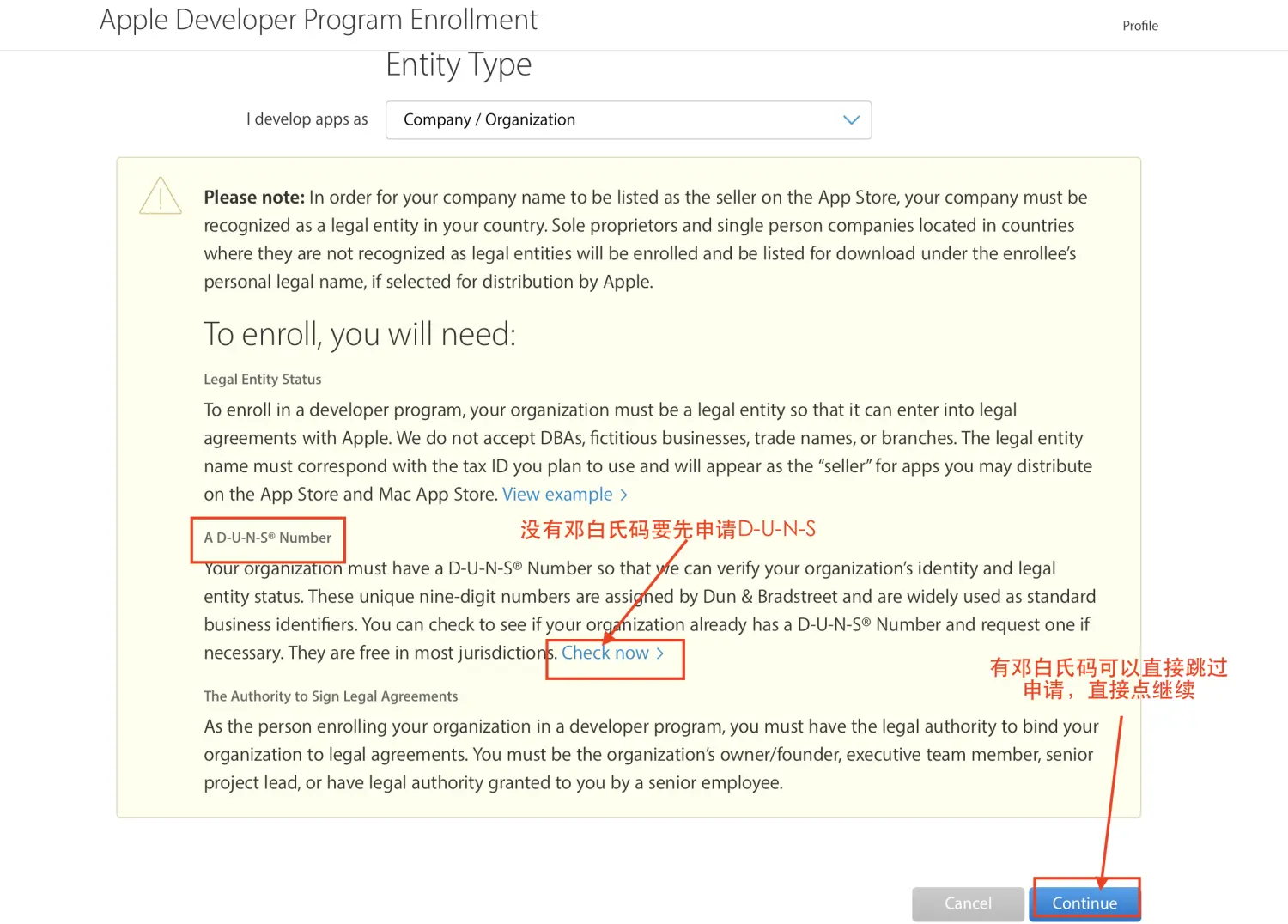Click the Entity Type heading
The width and height of the screenshot is (1288, 924).
click(459, 65)
